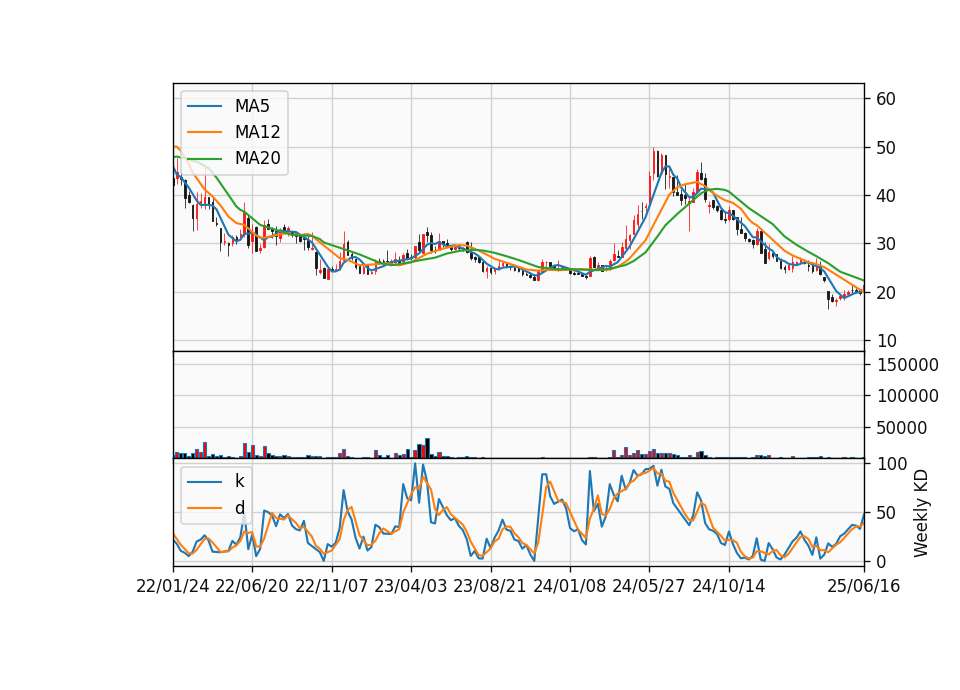Screen dimensions: 960x690
Task: Click the price axis value 50
Action: coord(885,148)
